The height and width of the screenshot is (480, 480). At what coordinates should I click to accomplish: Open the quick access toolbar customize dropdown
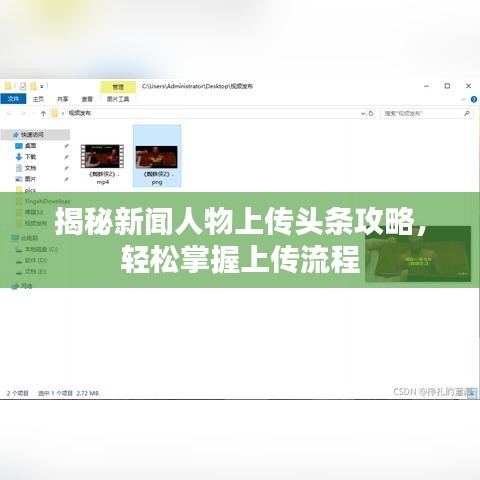[42, 86]
